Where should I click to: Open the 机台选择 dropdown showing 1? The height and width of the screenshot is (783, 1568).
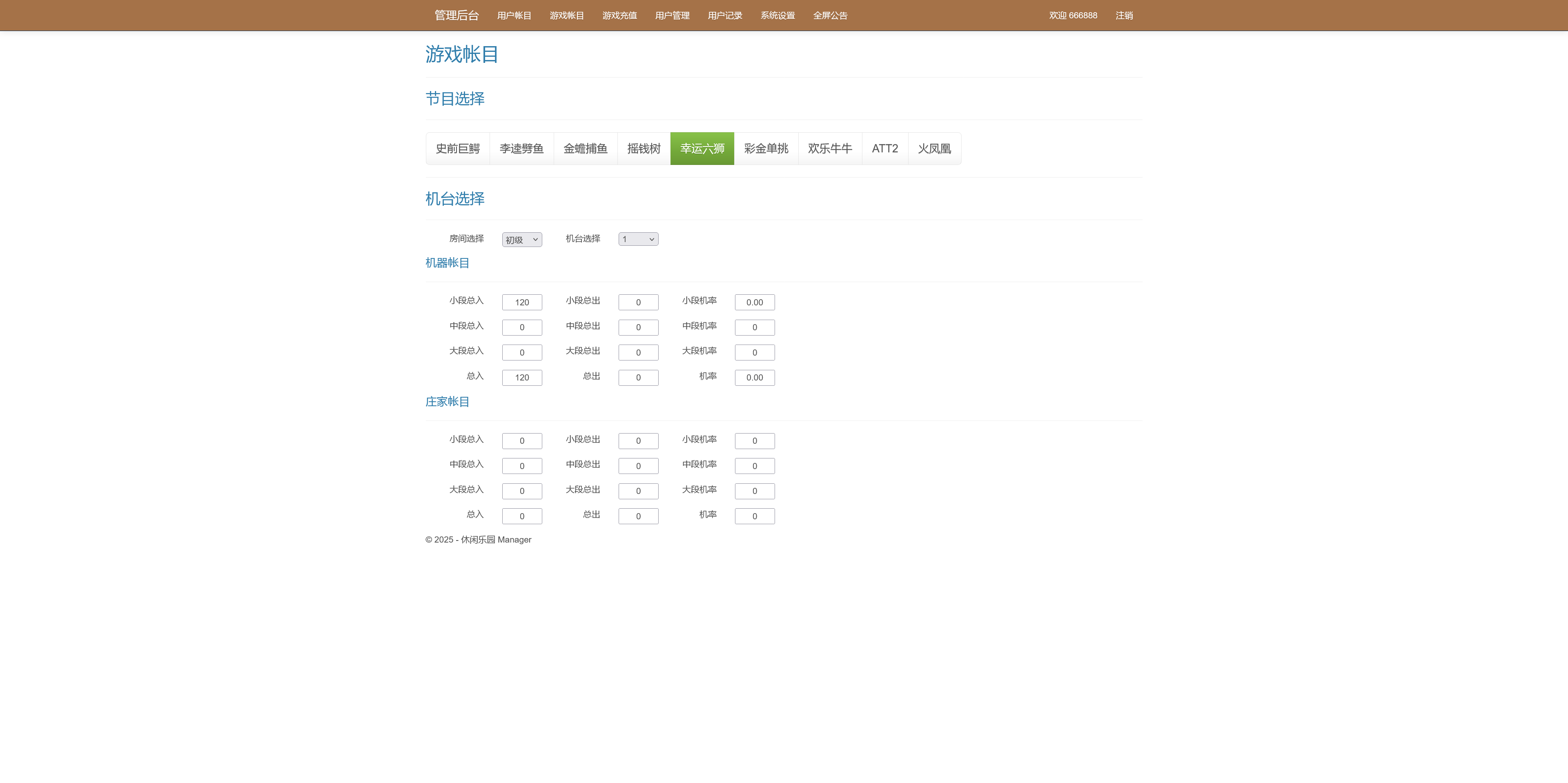pos(638,239)
